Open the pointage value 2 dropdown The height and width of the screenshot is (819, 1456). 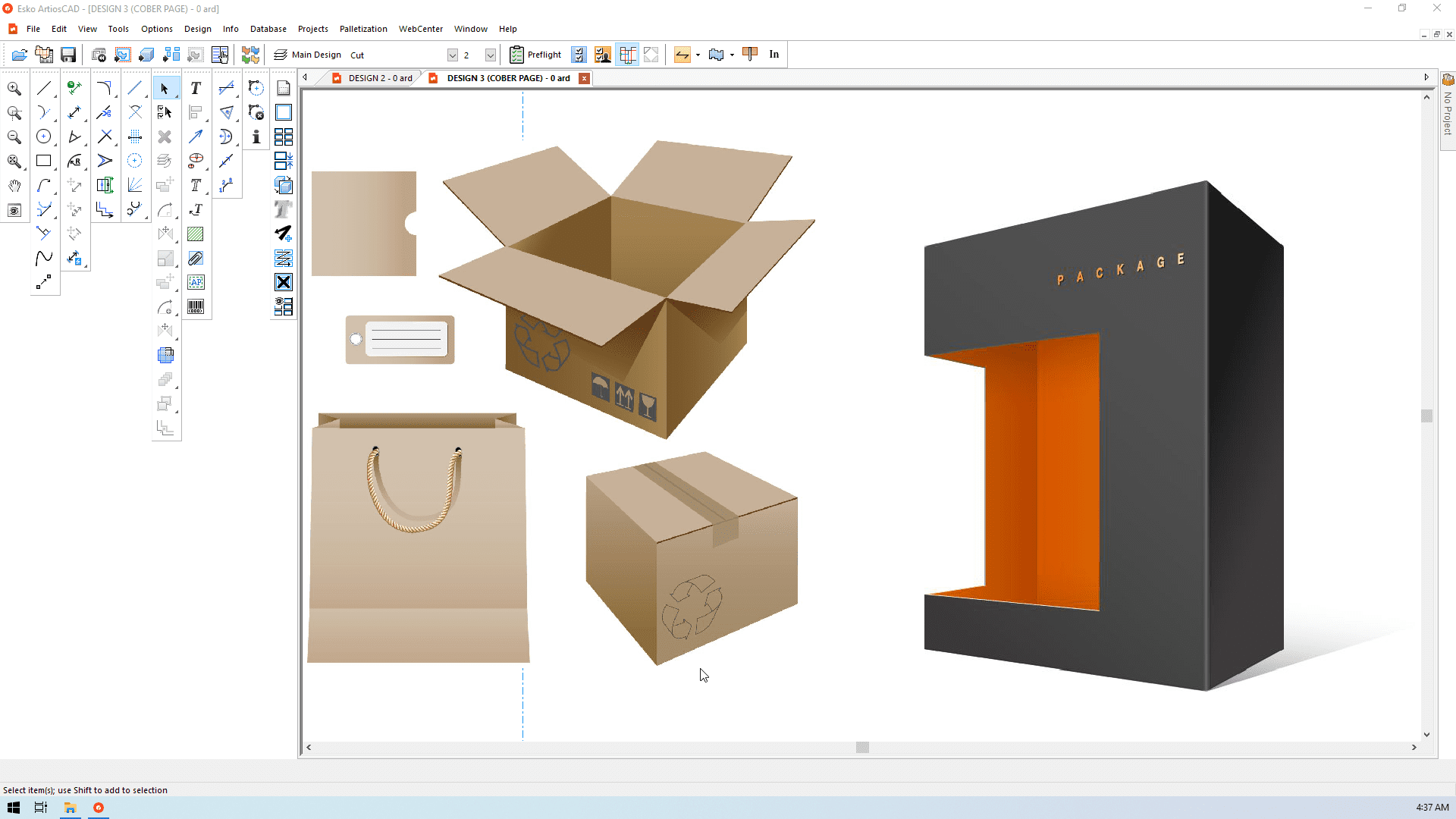tap(491, 55)
